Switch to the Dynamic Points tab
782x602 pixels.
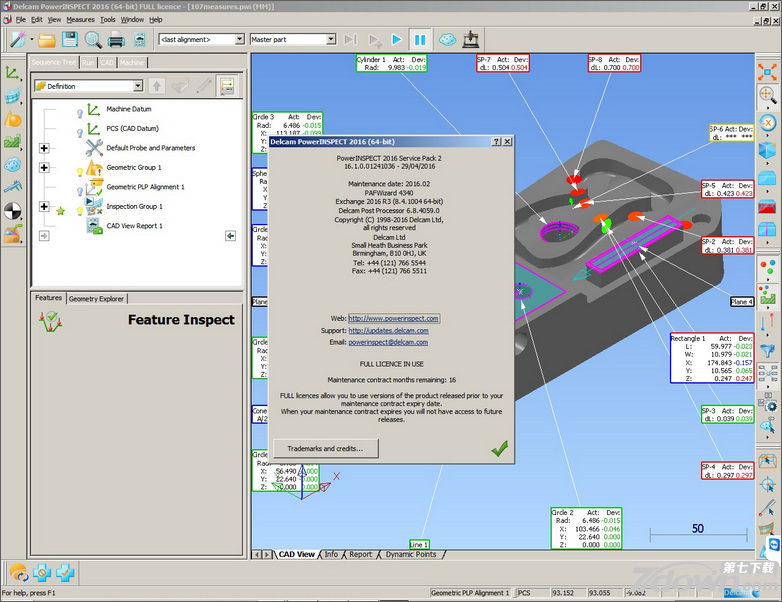point(411,554)
